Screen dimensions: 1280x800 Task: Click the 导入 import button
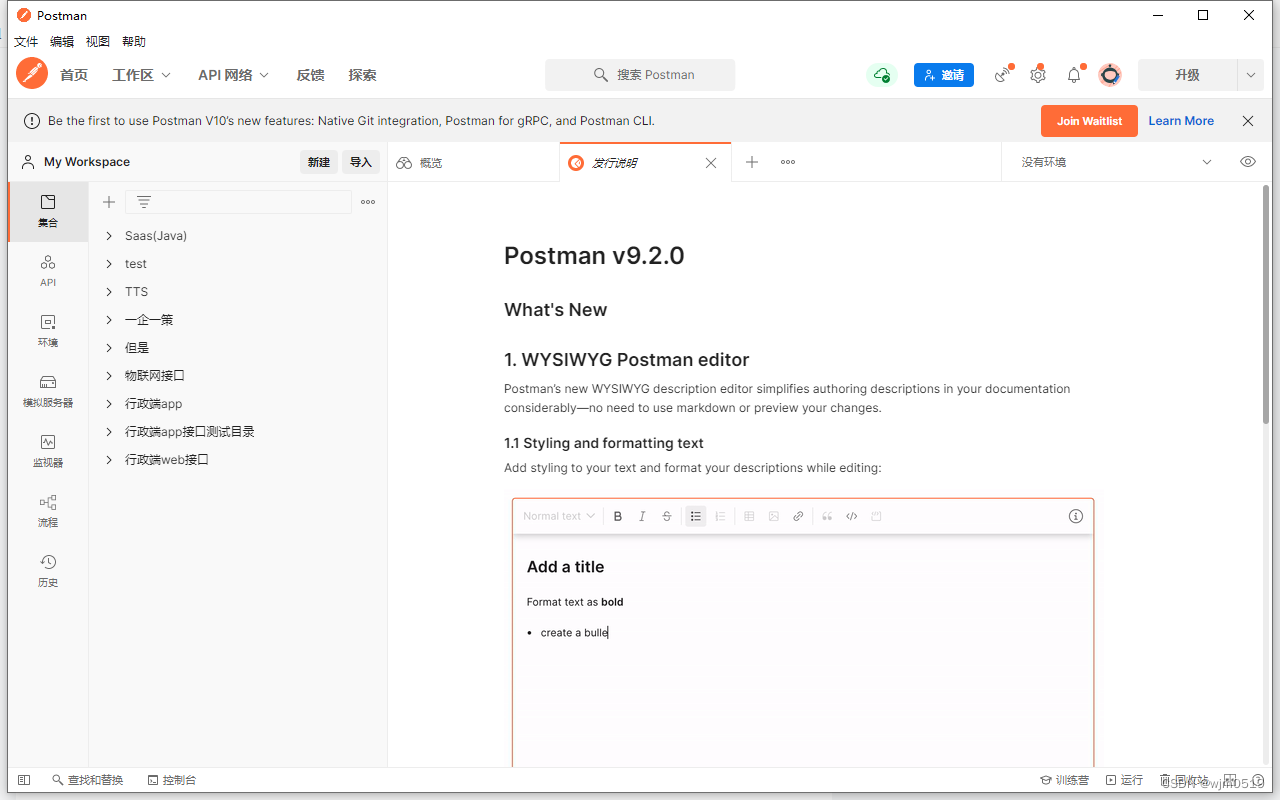[x=361, y=162]
